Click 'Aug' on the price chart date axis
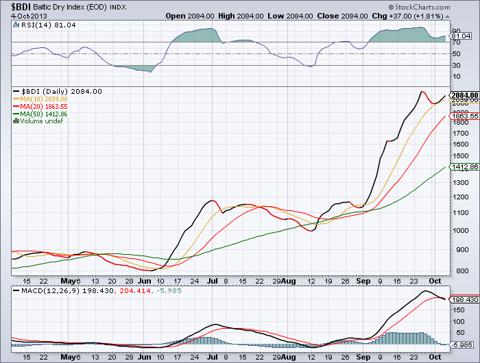 coord(288,281)
